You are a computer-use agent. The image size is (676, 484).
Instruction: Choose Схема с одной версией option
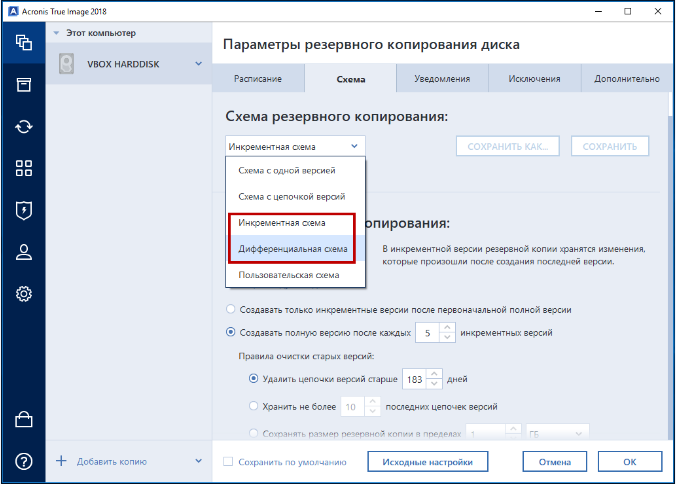coord(295,170)
